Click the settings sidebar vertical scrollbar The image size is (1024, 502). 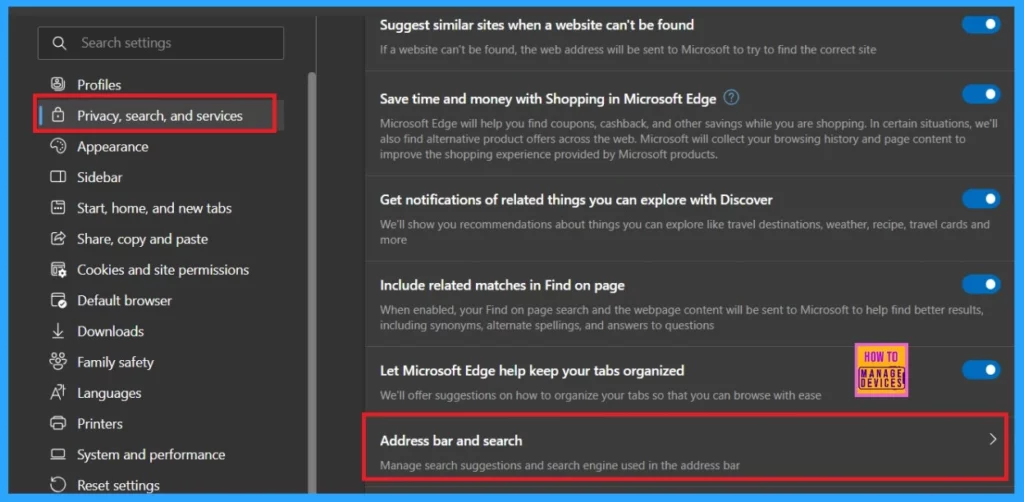[x=312, y=282]
